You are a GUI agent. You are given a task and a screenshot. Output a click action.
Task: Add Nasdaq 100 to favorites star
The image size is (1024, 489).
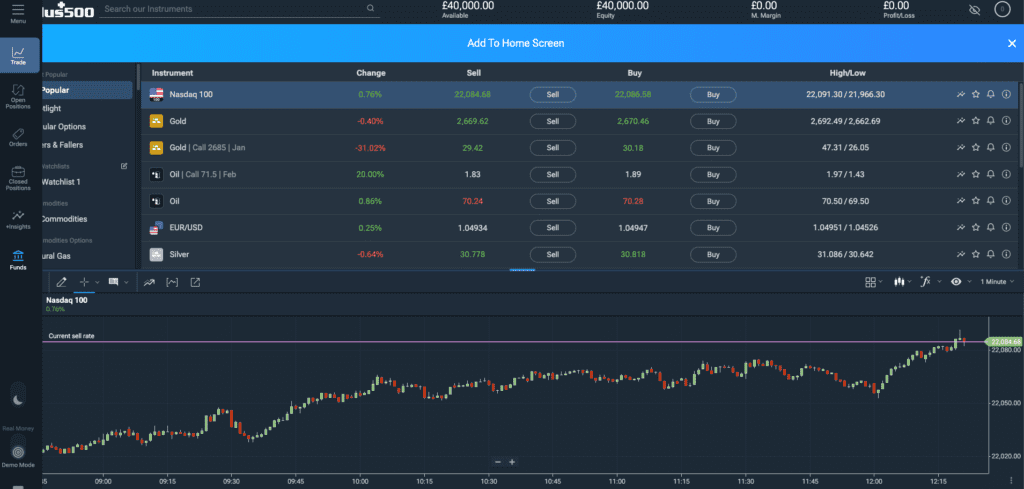pos(976,95)
